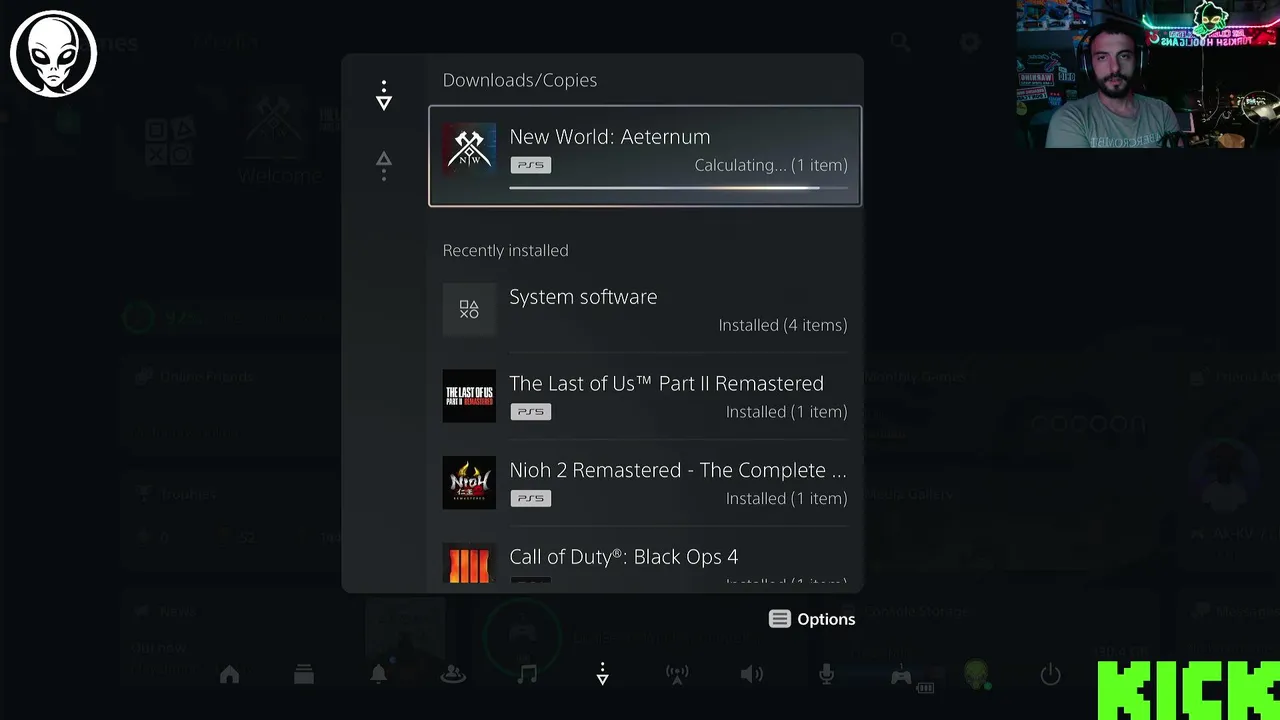This screenshot has width=1280, height=720.
Task: Open Notifications bell icon
Action: pos(378,675)
